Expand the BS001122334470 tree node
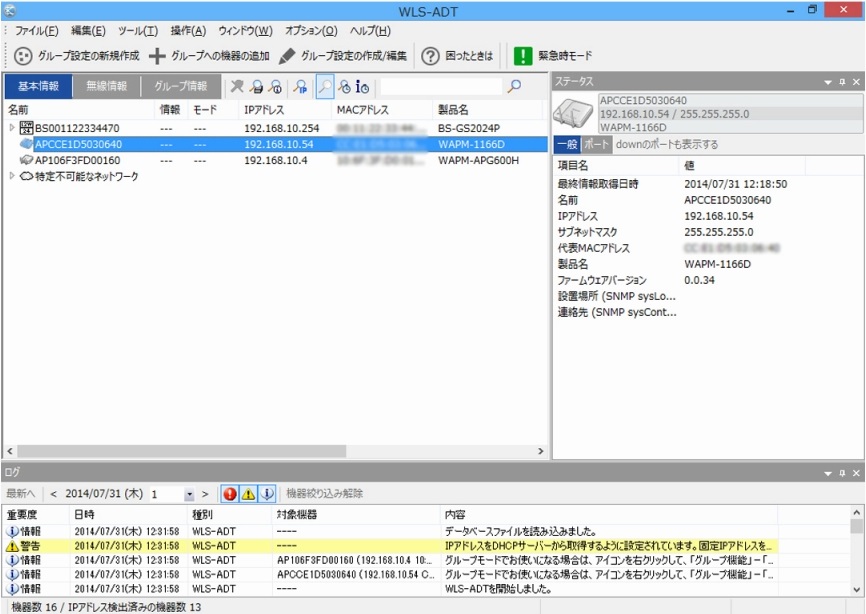This screenshot has height=614, width=866. coord(12,128)
